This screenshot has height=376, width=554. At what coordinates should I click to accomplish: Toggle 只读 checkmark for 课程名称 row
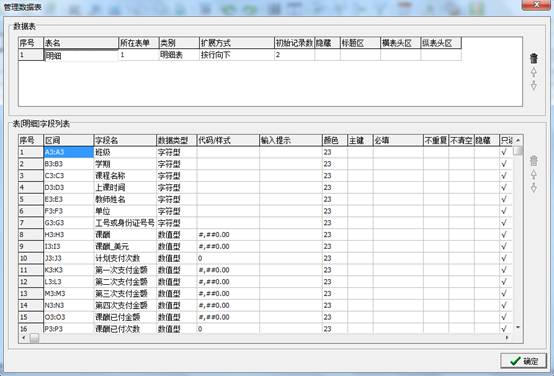pyautogui.click(x=505, y=176)
